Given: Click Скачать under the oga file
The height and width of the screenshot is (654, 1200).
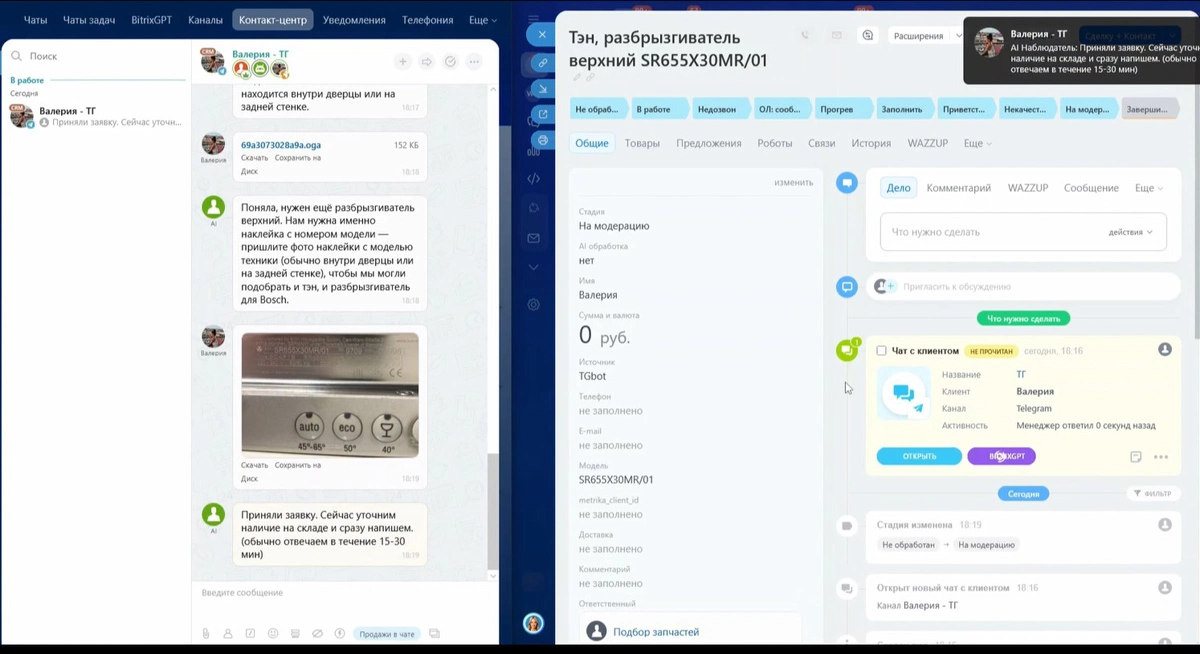Looking at the screenshot, I should pos(254,158).
